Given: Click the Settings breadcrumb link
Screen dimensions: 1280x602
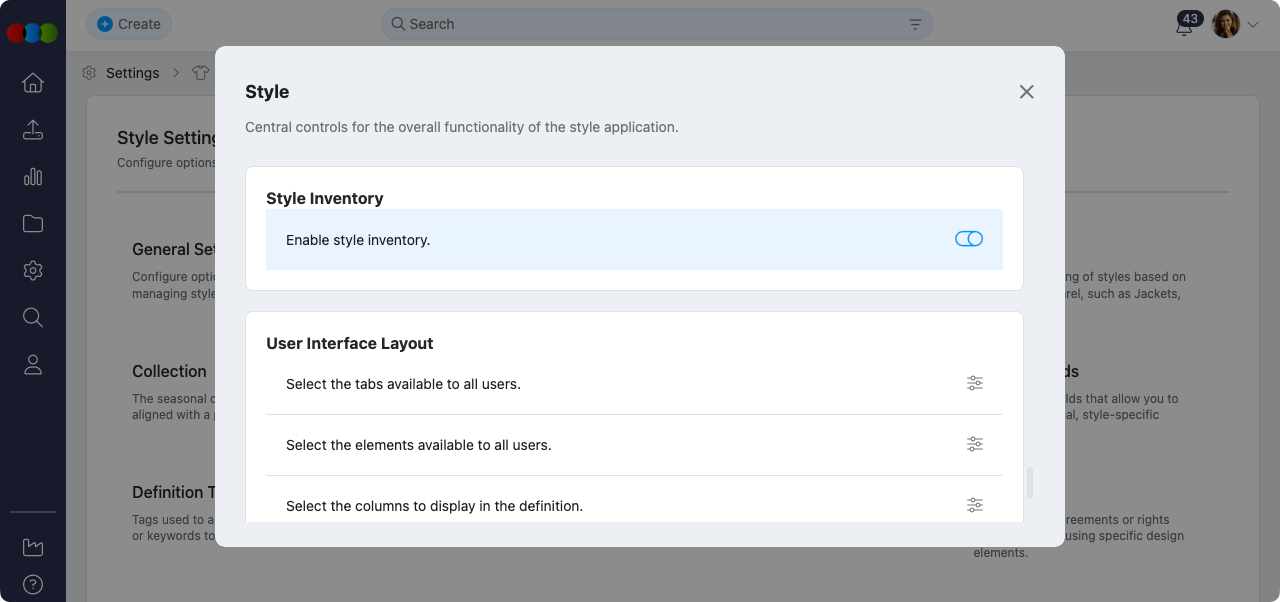Looking at the screenshot, I should pyautogui.click(x=132, y=73).
